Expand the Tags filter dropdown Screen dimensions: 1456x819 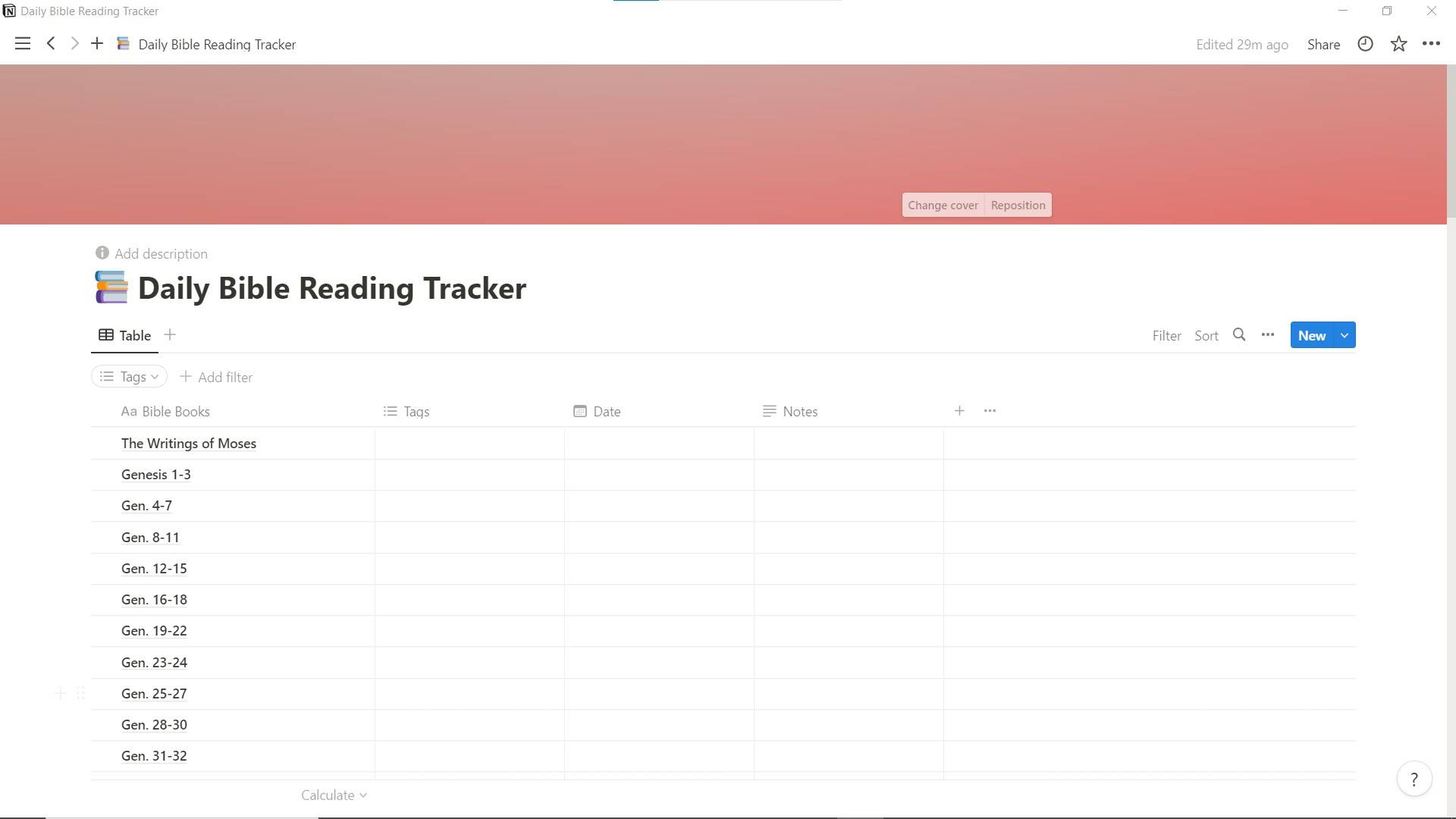click(x=131, y=377)
